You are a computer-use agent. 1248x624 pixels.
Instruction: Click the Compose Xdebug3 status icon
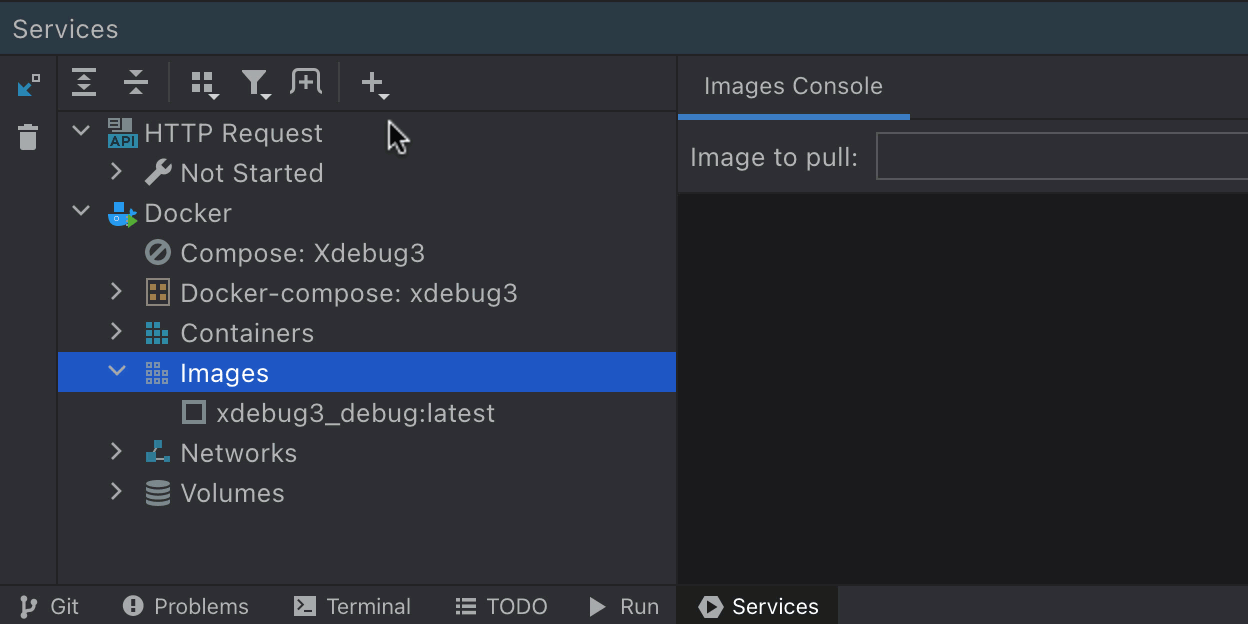pos(158,253)
